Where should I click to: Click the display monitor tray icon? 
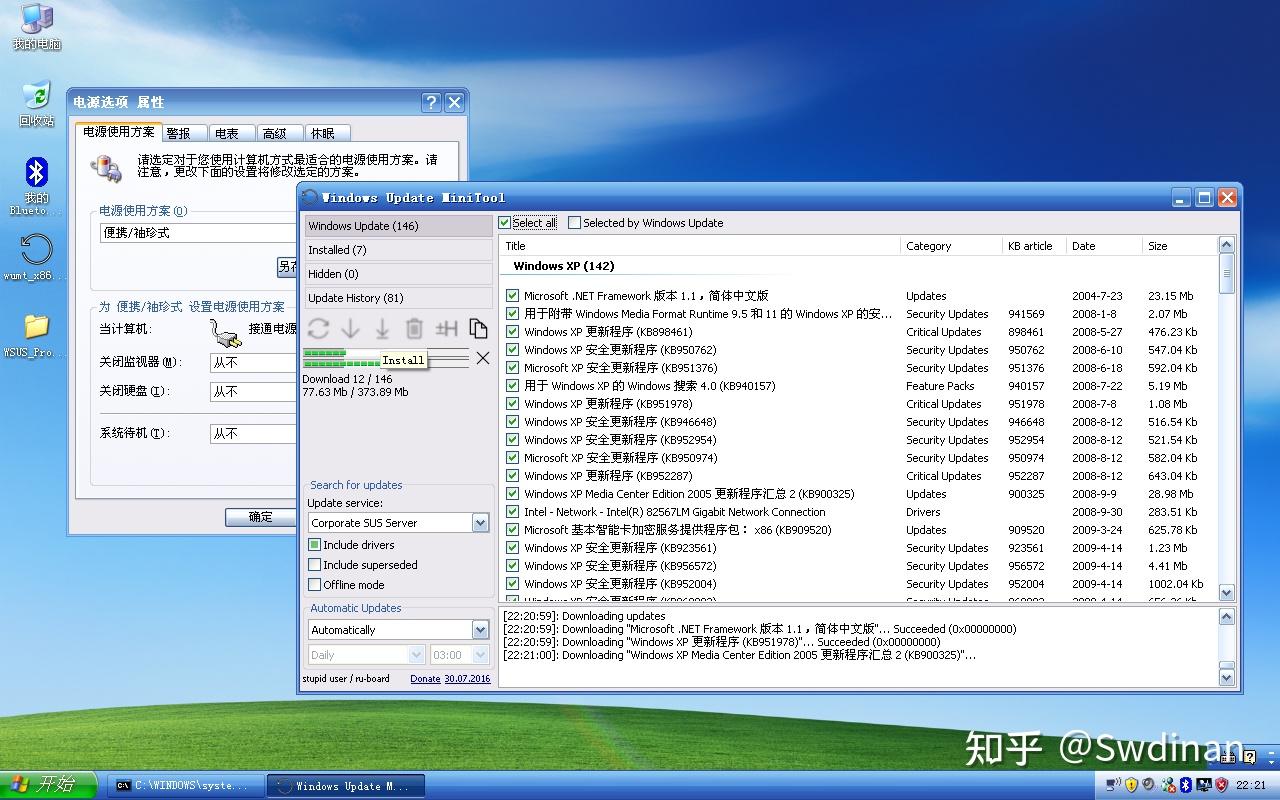1204,785
